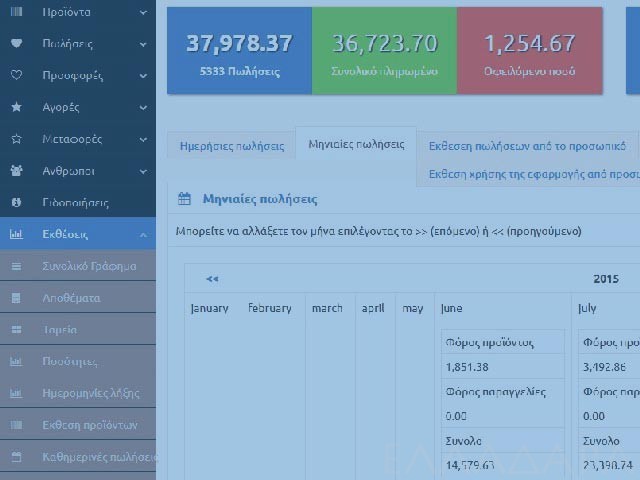Expand the Προσφορές menu chevron
640x480 pixels.
pos(143,76)
